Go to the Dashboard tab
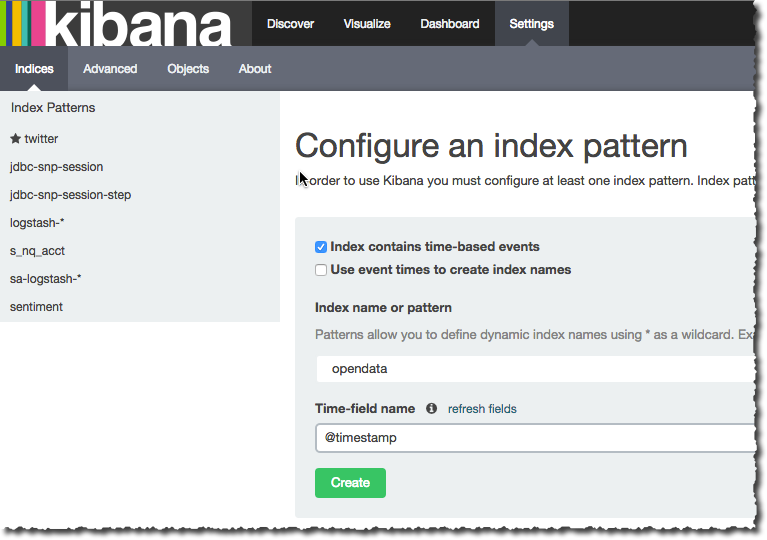 (449, 24)
